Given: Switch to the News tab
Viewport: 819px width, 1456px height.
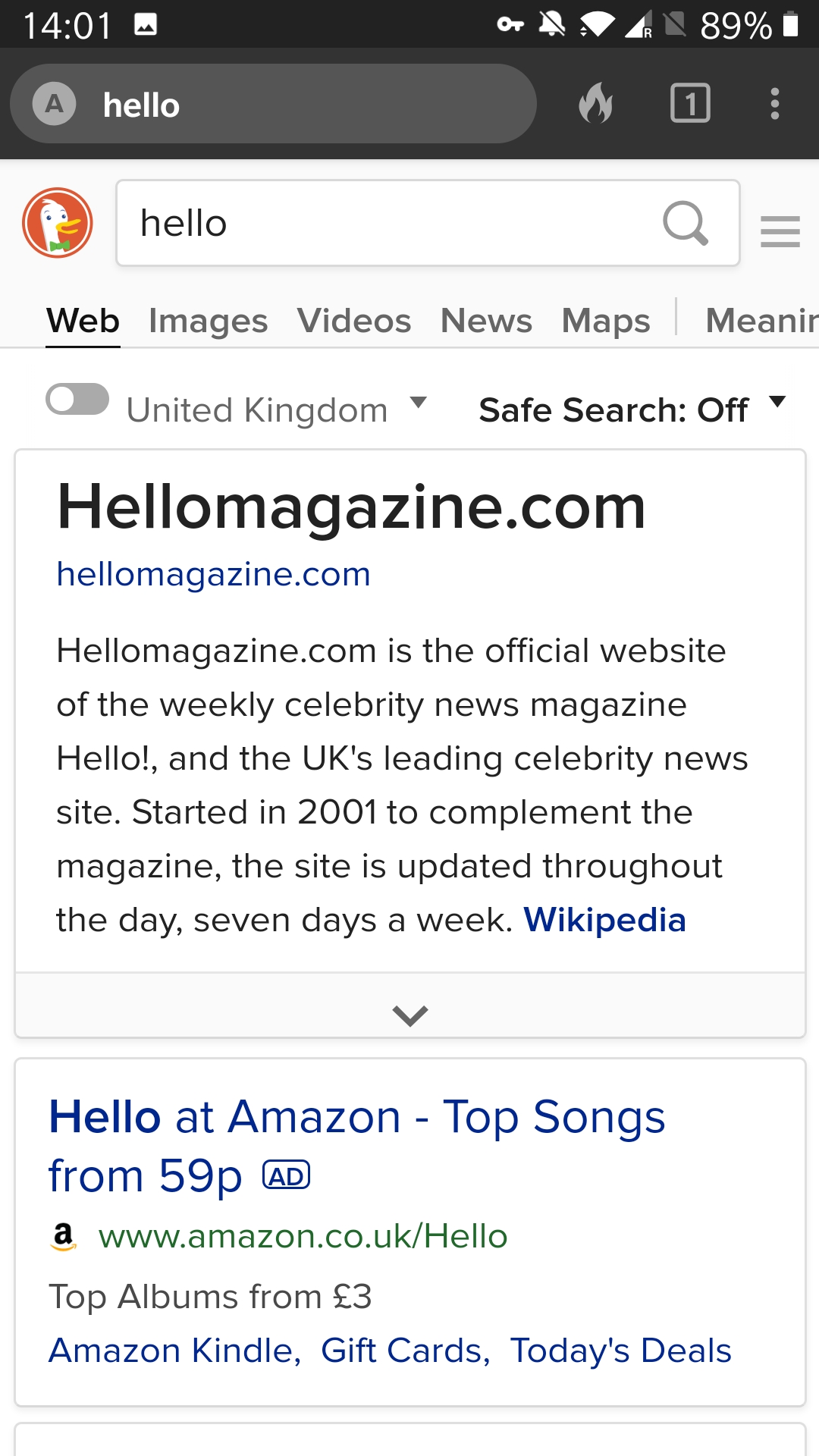Looking at the screenshot, I should coord(486,321).
